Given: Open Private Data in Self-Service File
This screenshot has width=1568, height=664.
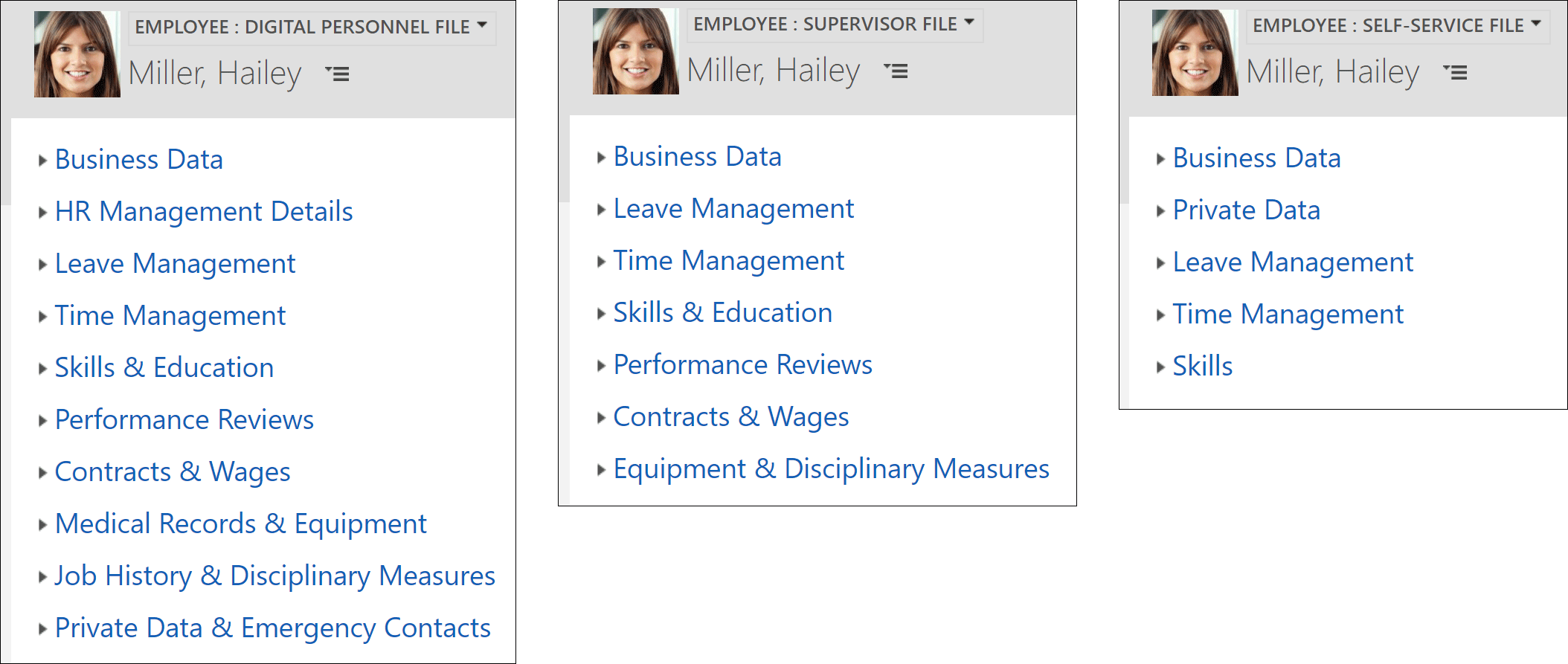Looking at the screenshot, I should 1246,210.
